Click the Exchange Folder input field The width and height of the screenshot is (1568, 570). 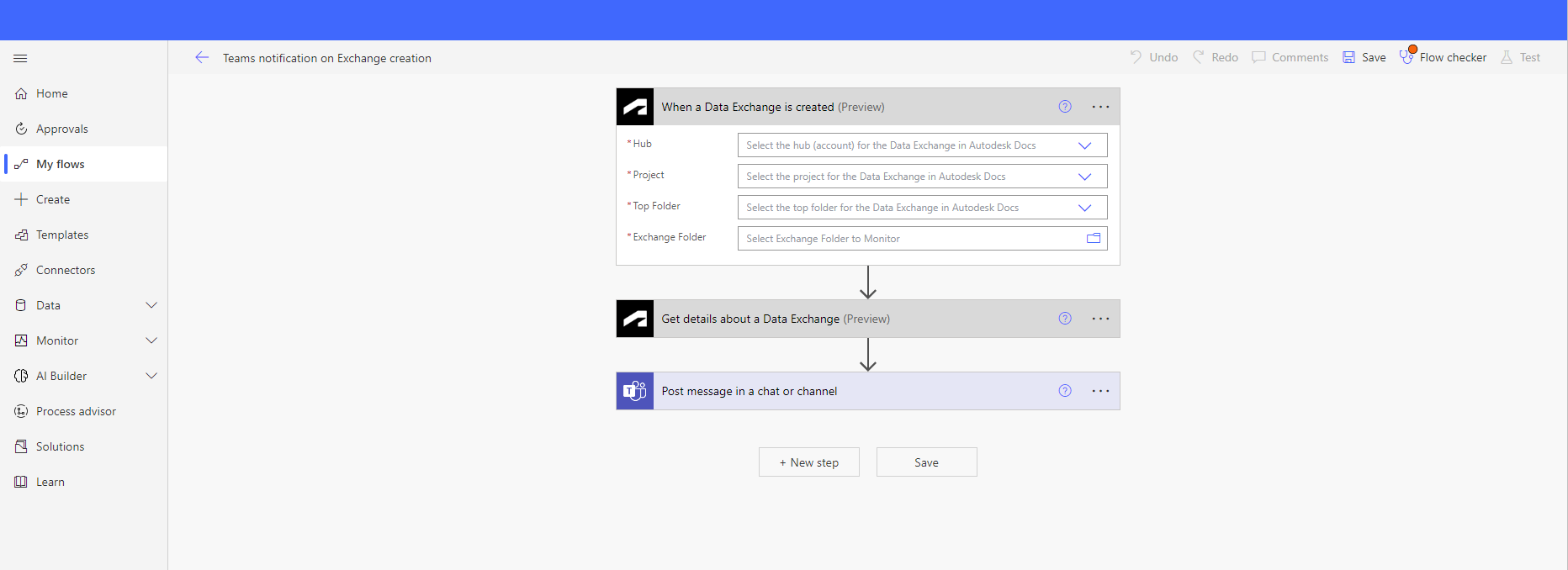[x=922, y=239]
